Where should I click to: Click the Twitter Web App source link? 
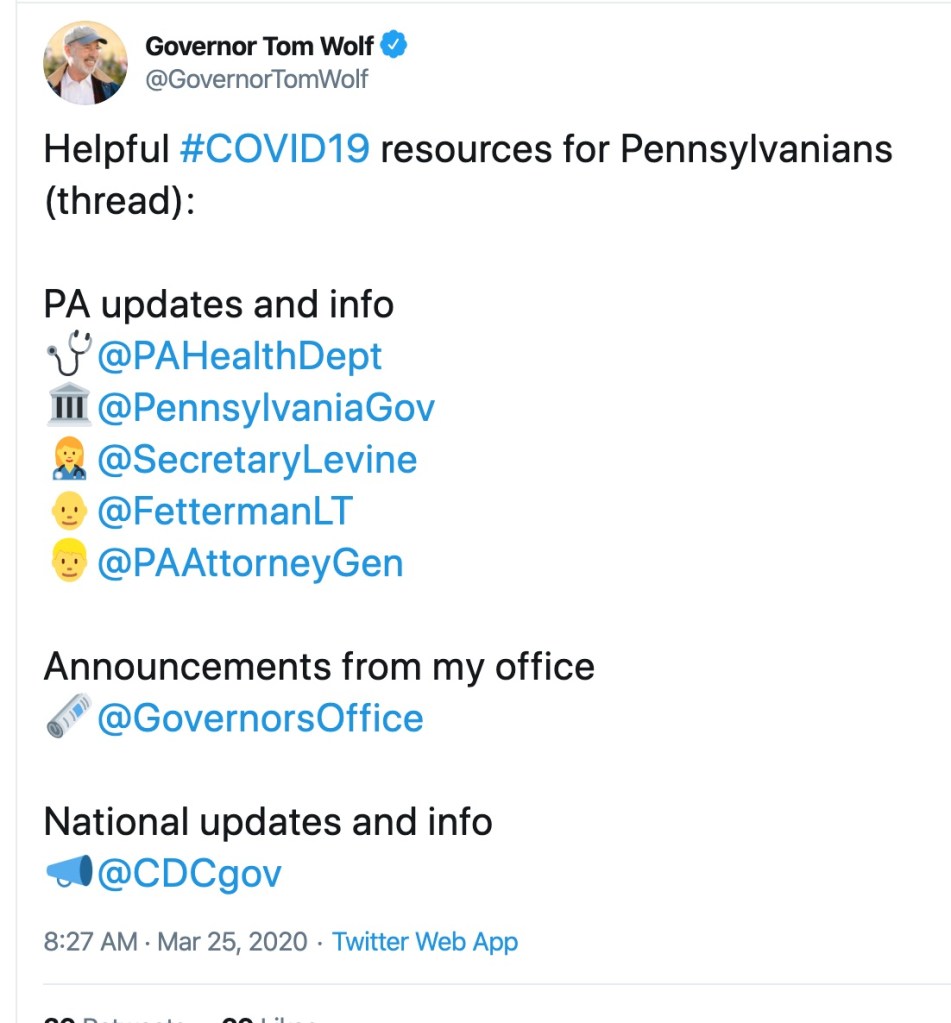click(x=425, y=942)
